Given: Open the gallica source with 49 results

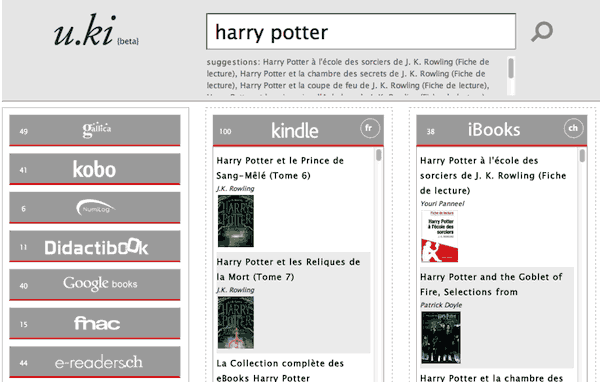Looking at the screenshot, I should (95, 131).
